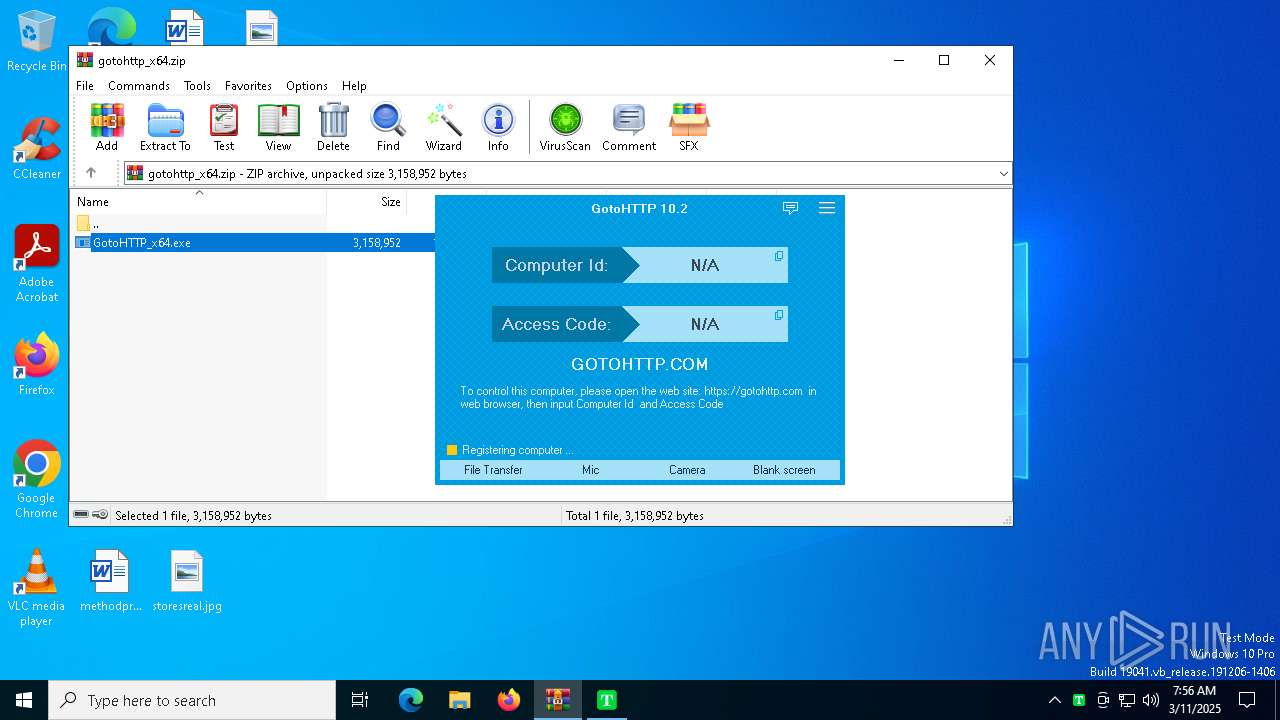Open GotoHTTP chat message icon

pyautogui.click(x=790, y=208)
